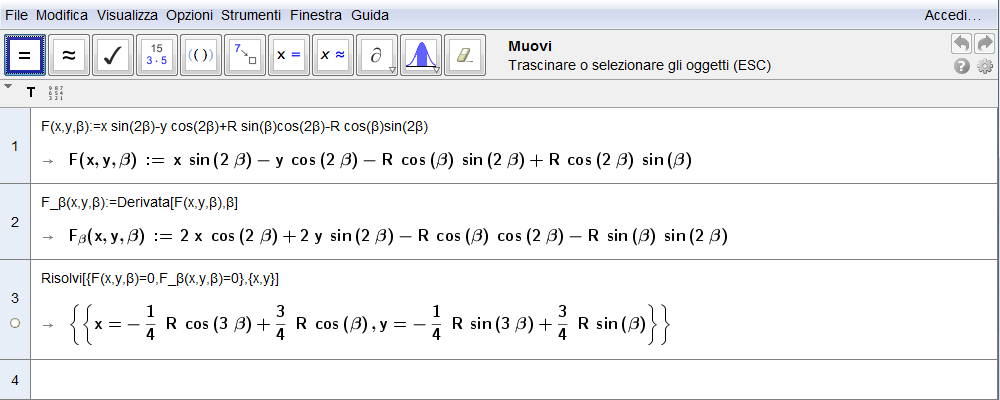The image size is (1000, 400).
Task: Click the Keep Input checkmark tool
Action: [113, 56]
